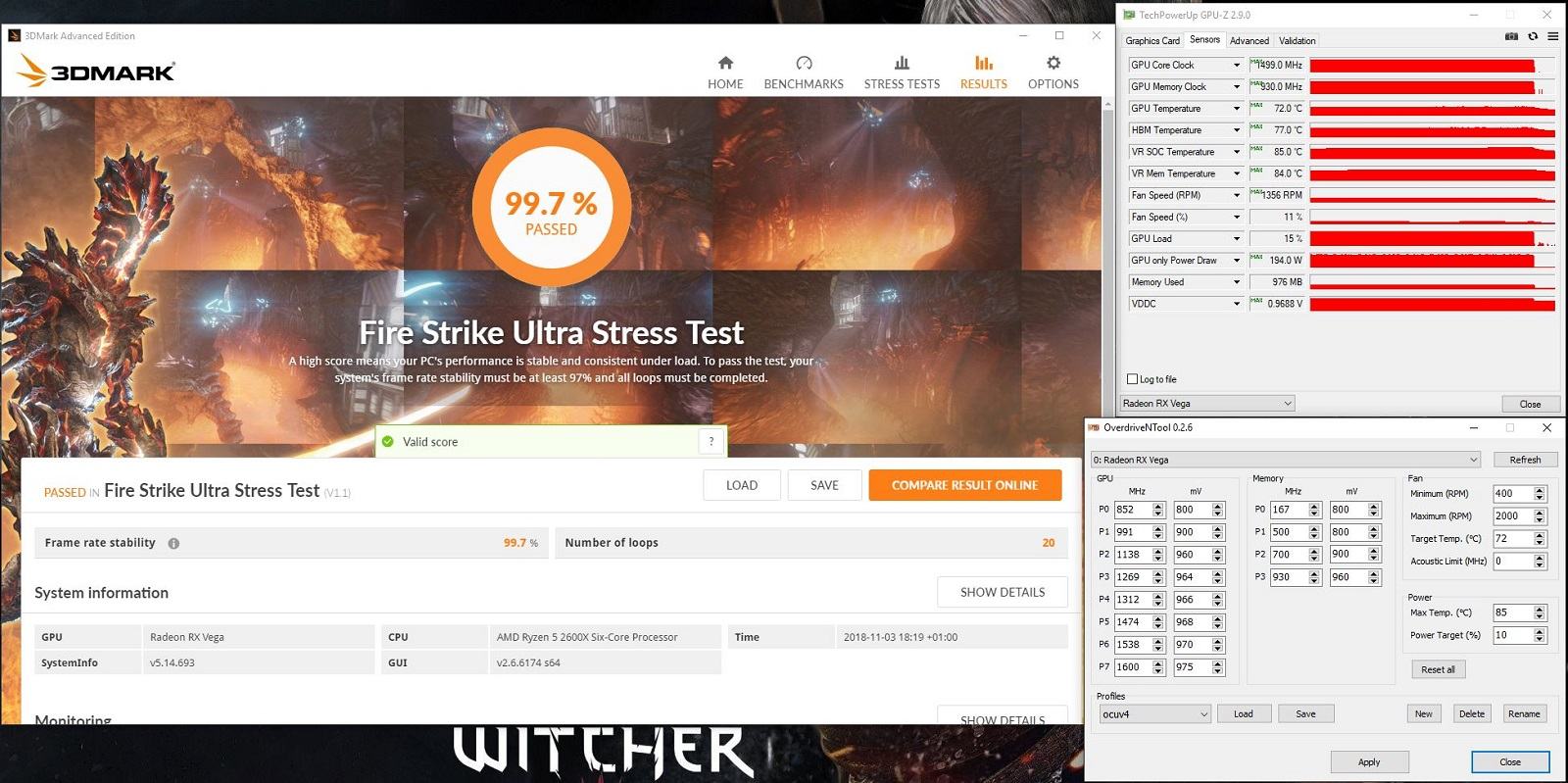Expand the HBM Temperature sensor dropdown
This screenshot has height=783, width=1568.
tap(1237, 129)
